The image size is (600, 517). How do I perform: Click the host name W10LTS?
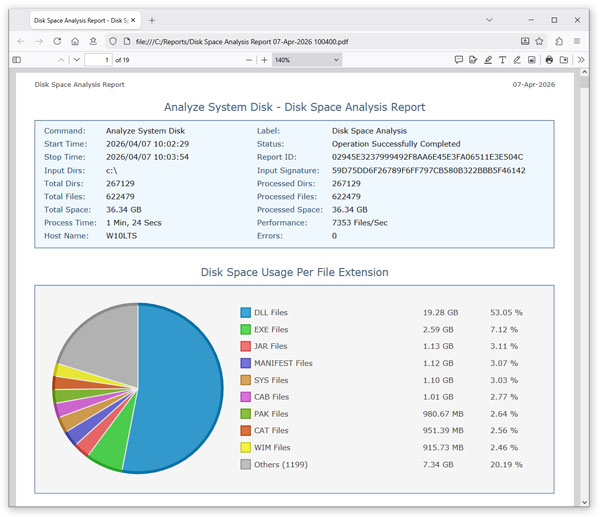click(x=121, y=236)
